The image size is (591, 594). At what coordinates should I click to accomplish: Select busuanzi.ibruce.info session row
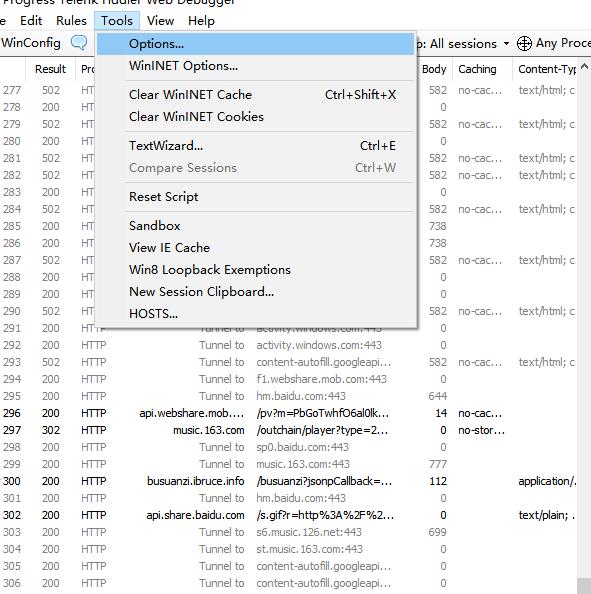(288, 481)
